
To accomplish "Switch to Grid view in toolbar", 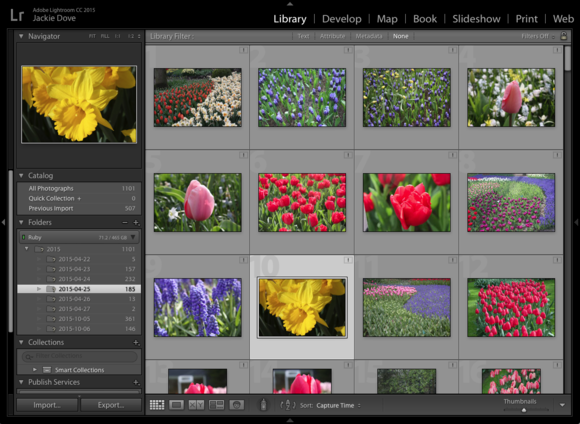I will click(157, 405).
